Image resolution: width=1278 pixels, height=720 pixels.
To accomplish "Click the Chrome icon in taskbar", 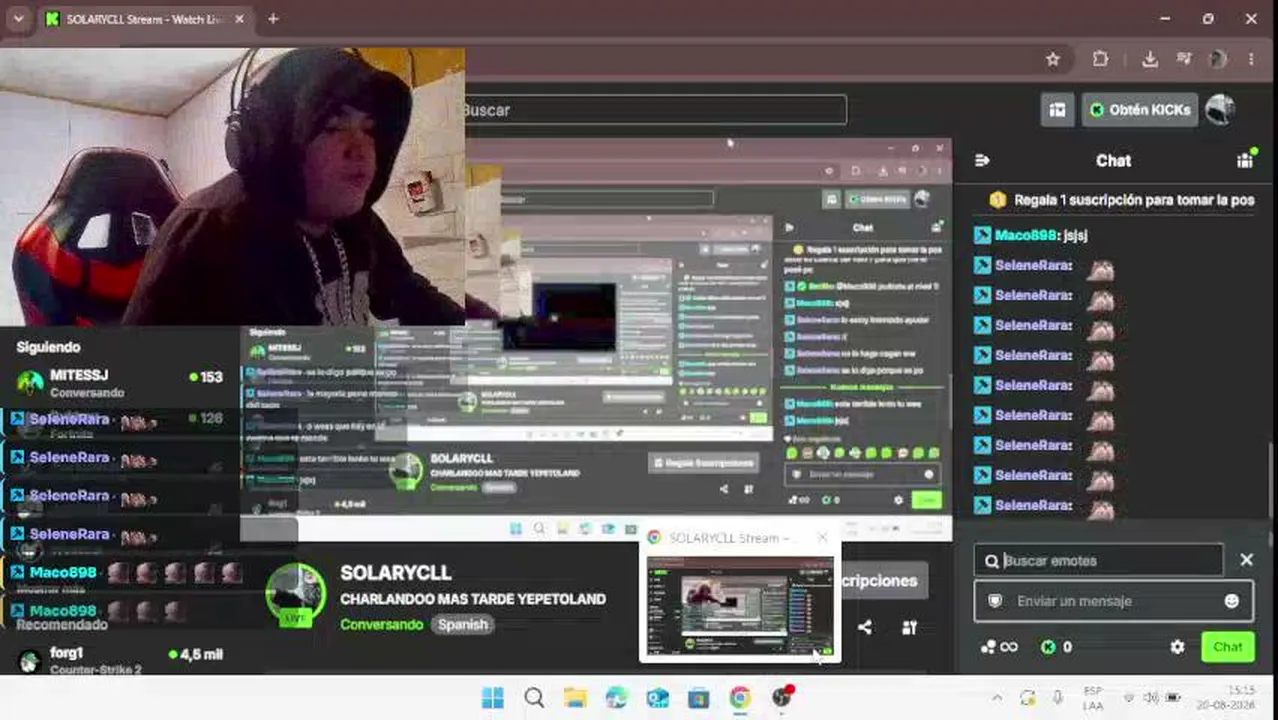I will tap(739, 698).
